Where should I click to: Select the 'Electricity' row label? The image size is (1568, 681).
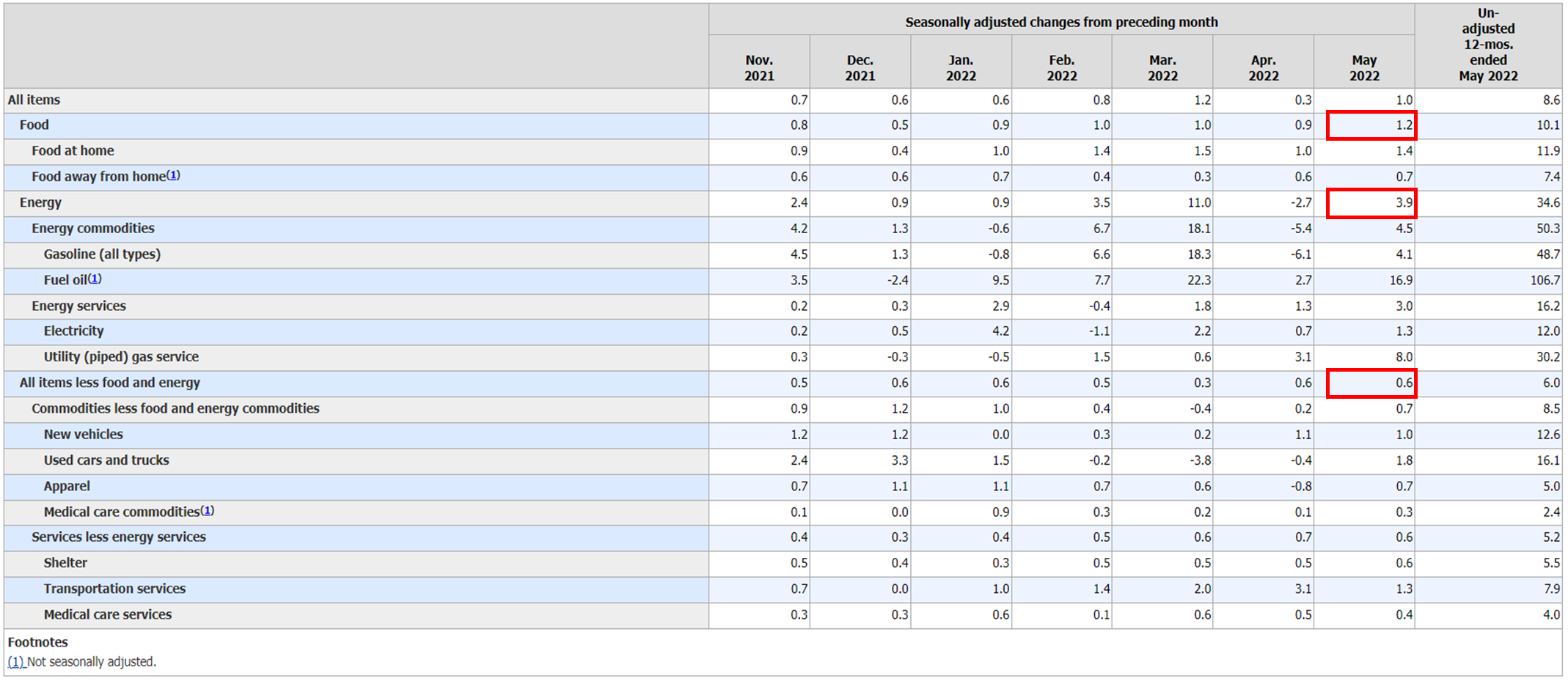73,331
